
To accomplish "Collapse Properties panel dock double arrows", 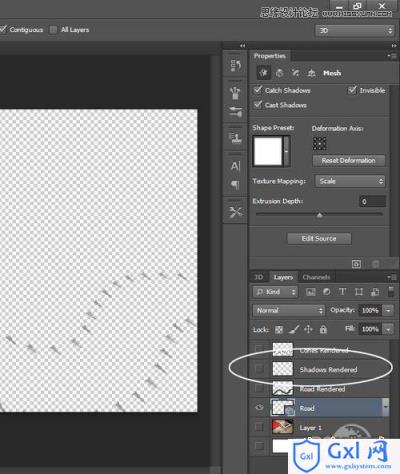I will tap(394, 46).
